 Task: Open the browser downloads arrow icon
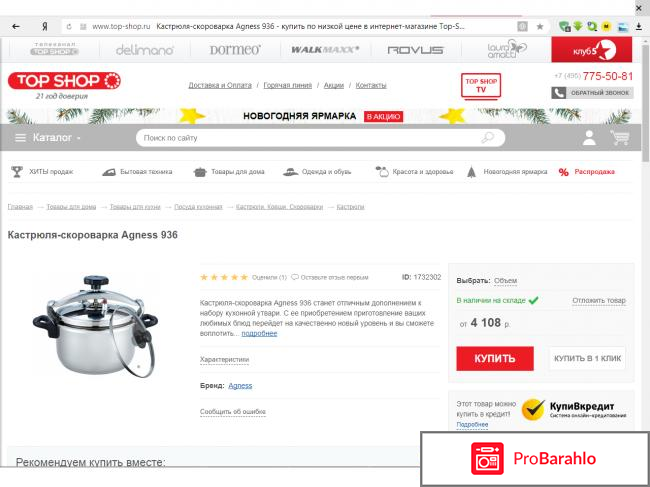[639, 27]
